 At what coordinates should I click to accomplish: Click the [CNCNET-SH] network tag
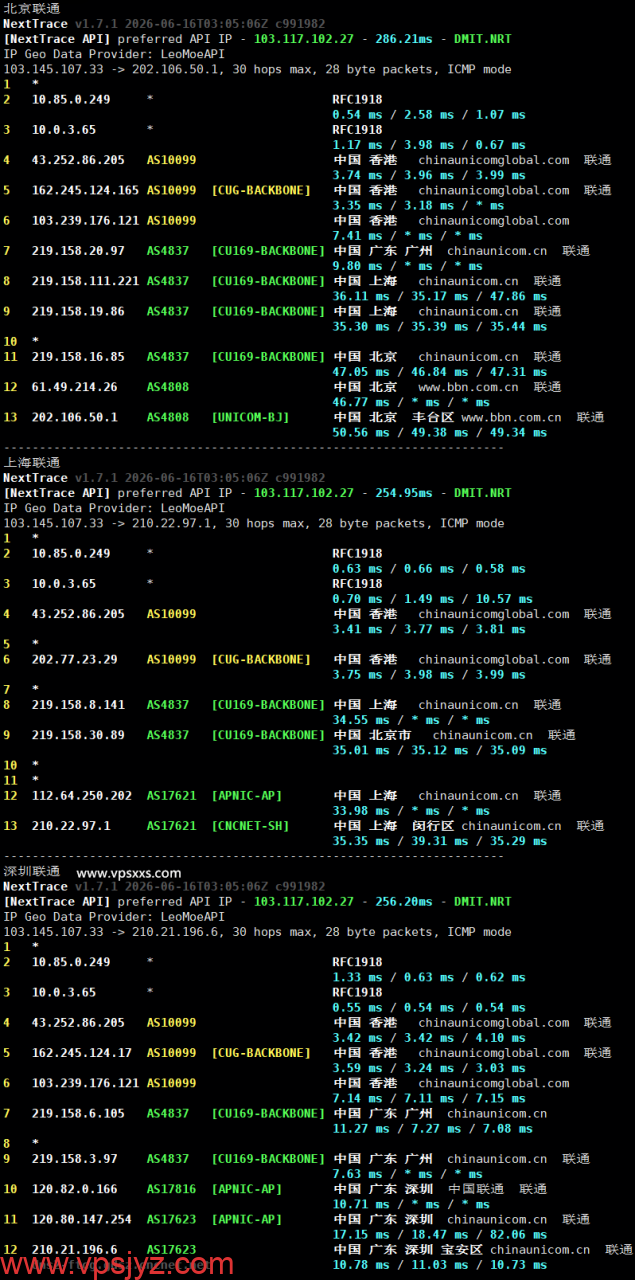250,826
